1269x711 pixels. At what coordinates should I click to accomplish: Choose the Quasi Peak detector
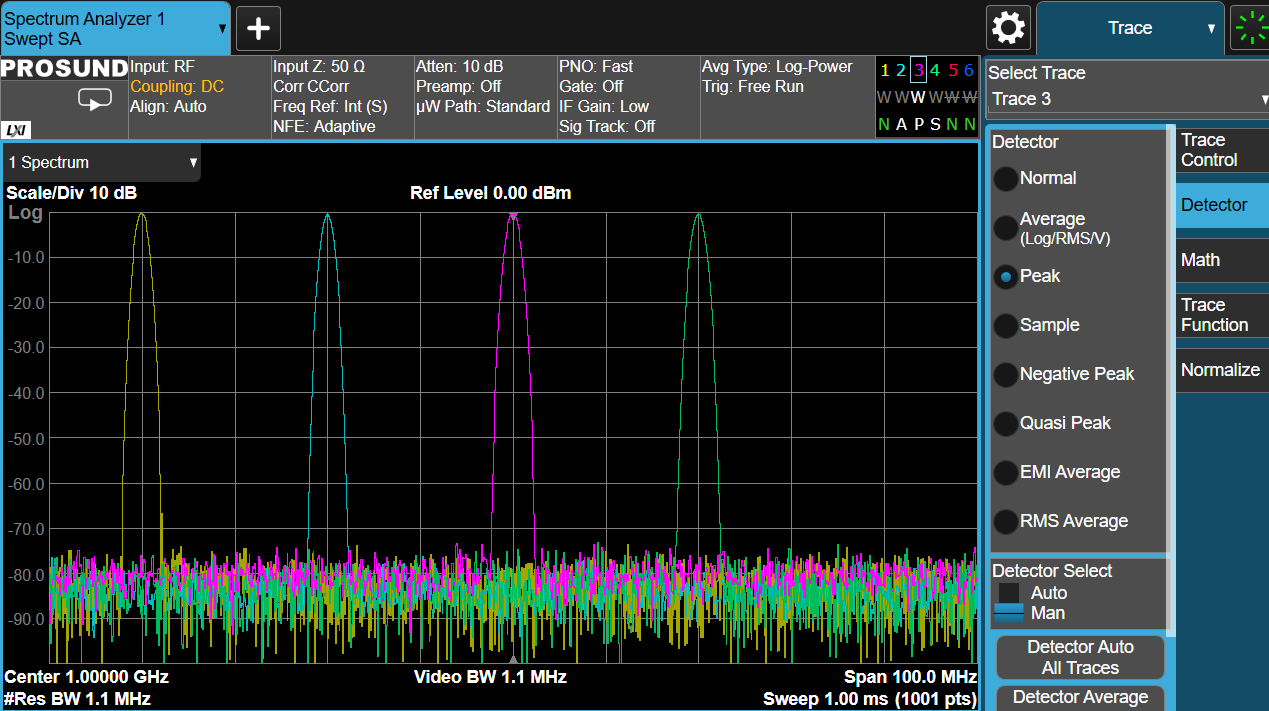(1006, 424)
